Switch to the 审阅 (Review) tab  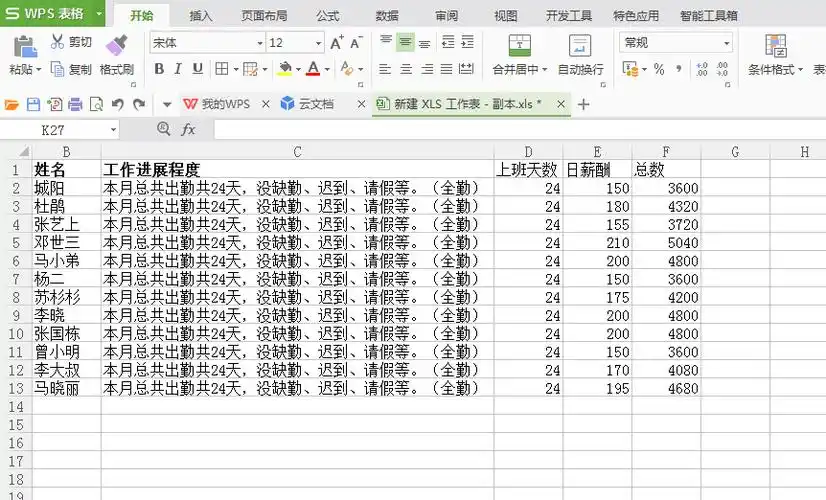[447, 16]
